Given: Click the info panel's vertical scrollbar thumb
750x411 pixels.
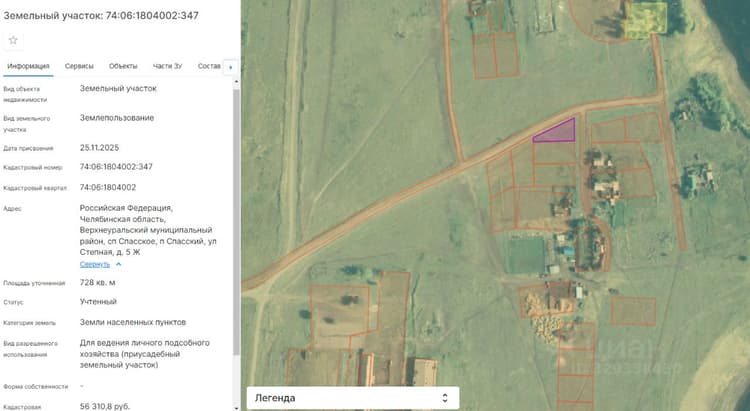Looking at the screenshot, I should (236, 222).
